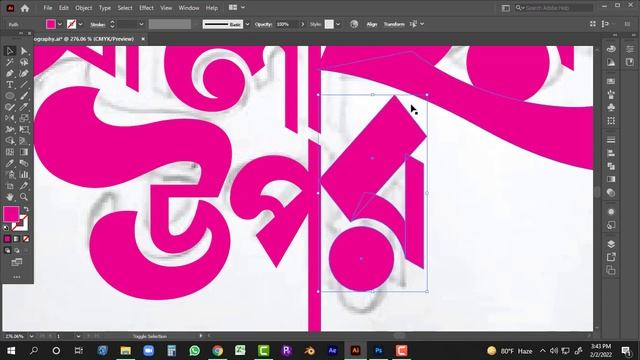The width and height of the screenshot is (640, 360).
Task: Select the Hand tool
Action: 10,197
